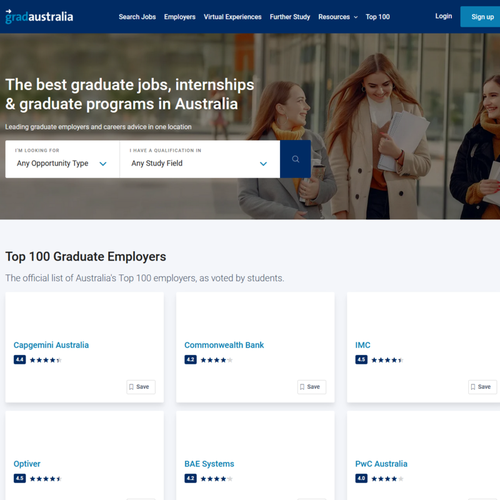Save the Capgemini Australia card
The image size is (500, 500).
[x=141, y=387]
